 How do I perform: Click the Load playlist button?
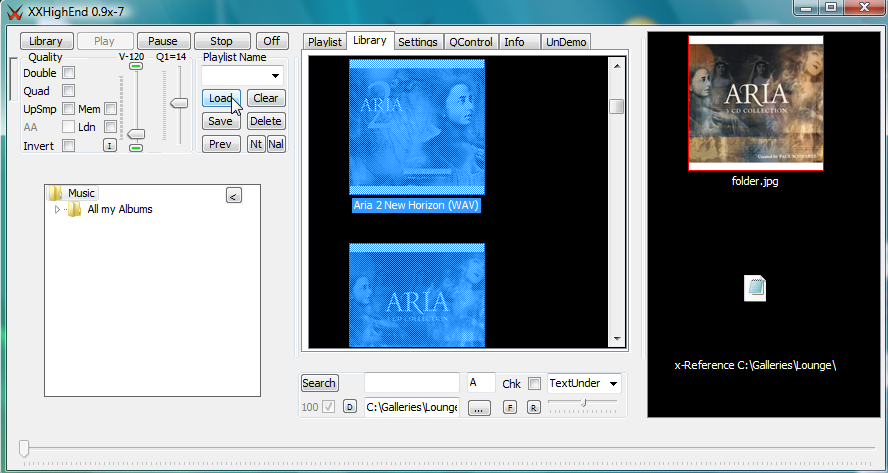(x=221, y=98)
